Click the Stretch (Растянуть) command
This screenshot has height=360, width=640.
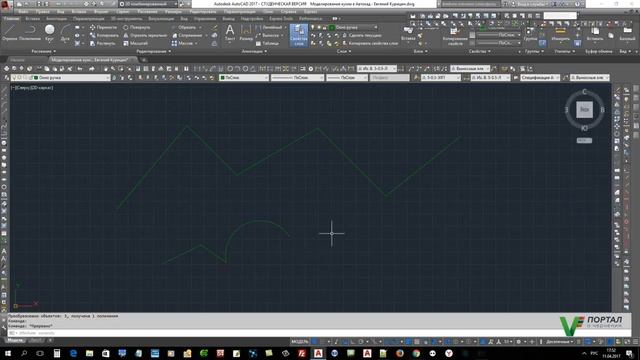tap(102, 43)
